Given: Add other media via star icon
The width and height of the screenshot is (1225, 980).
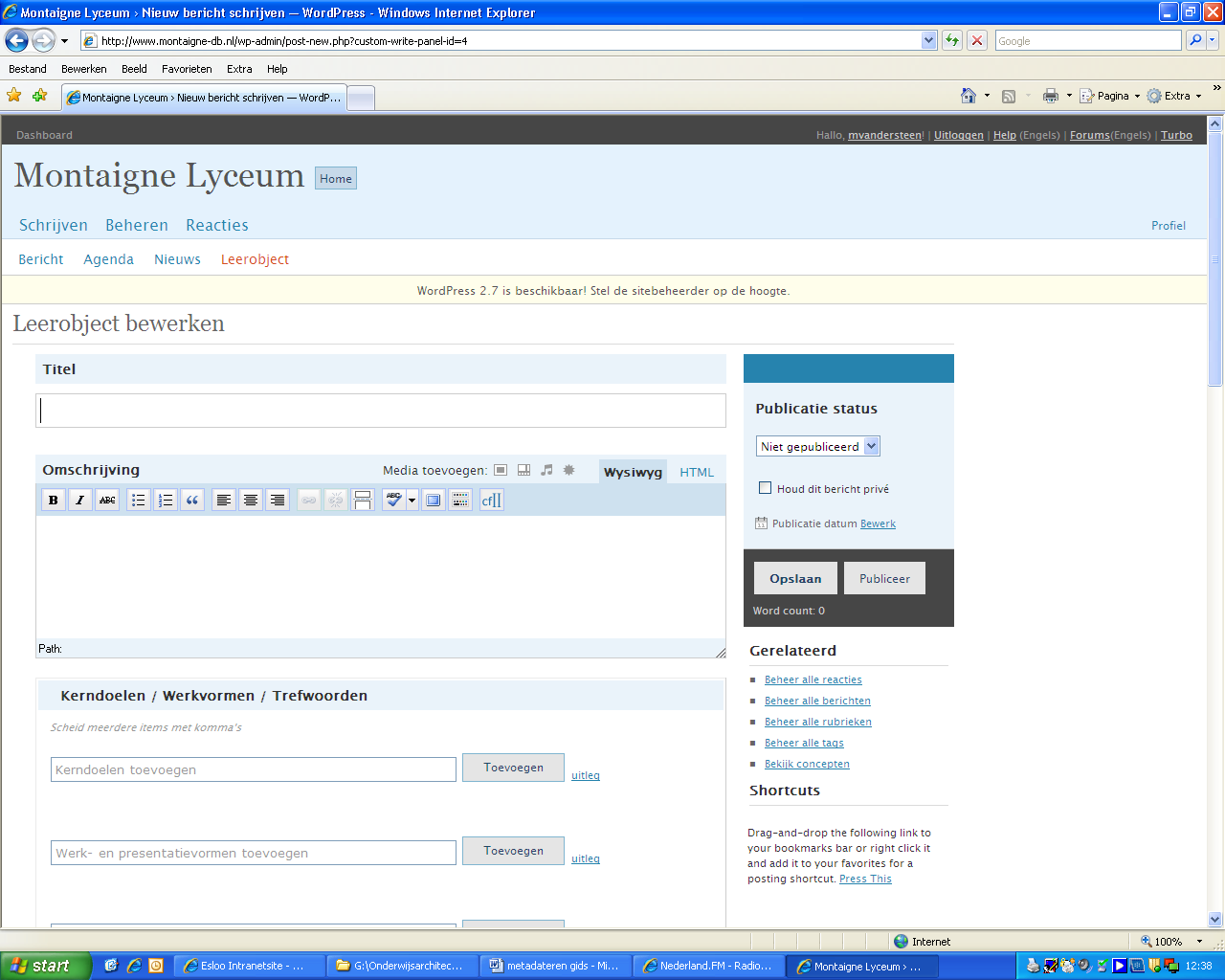Looking at the screenshot, I should [569, 470].
